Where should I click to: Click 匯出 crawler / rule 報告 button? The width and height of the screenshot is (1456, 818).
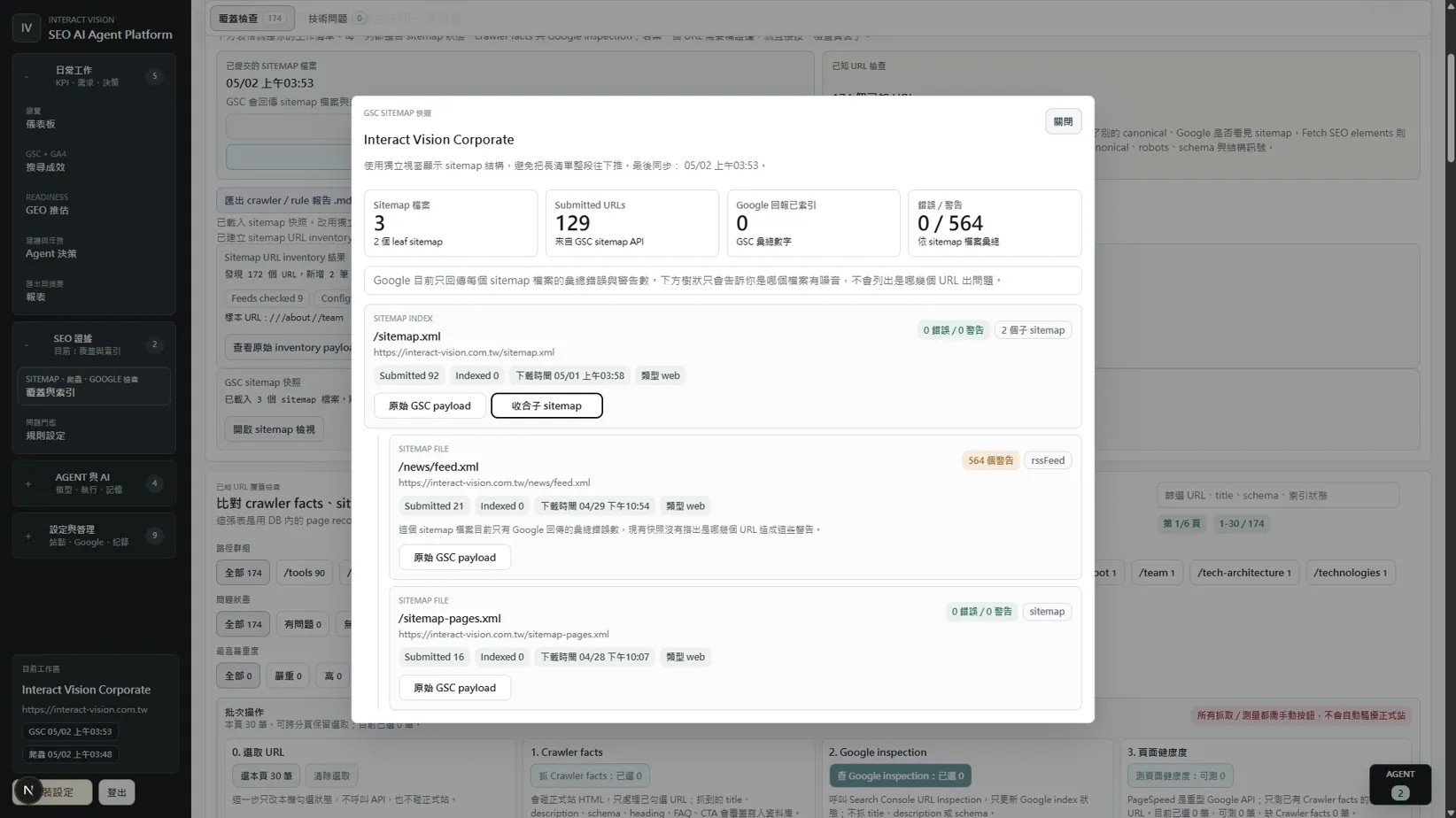[x=287, y=200]
